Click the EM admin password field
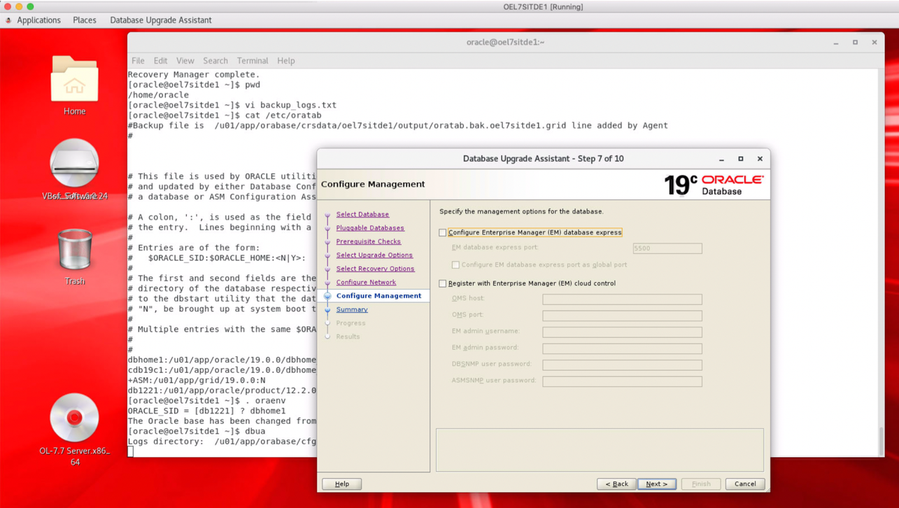Viewport: 899px width, 508px height. [x=622, y=349]
